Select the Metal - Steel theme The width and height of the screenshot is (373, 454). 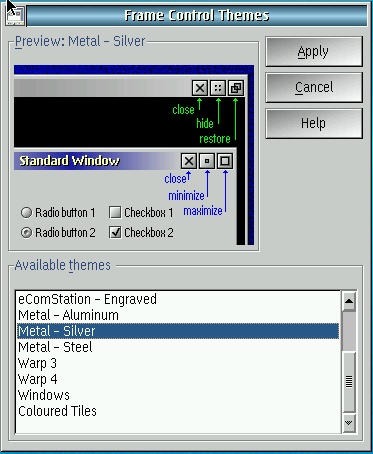click(x=178, y=347)
